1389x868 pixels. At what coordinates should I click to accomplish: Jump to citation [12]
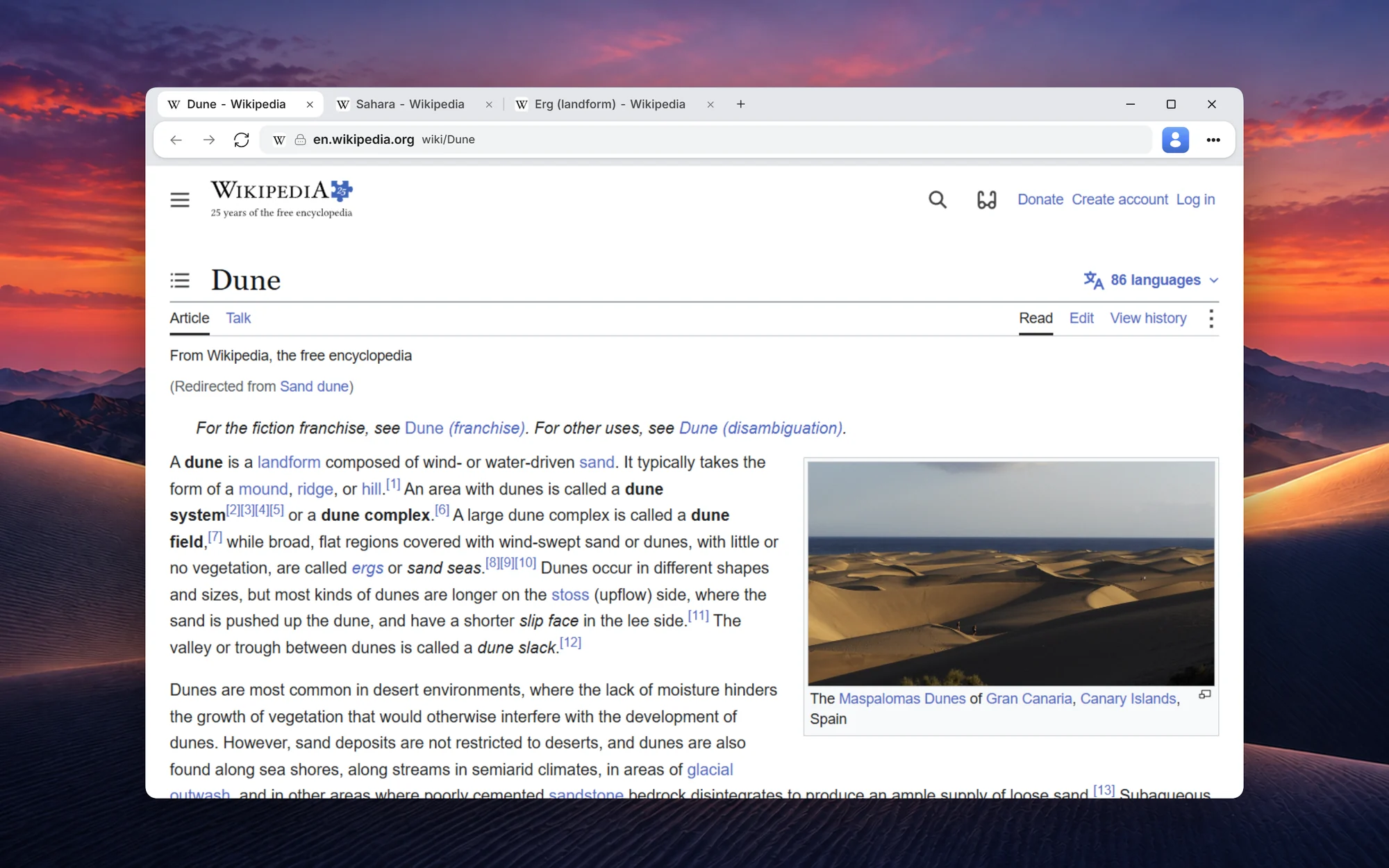(570, 642)
